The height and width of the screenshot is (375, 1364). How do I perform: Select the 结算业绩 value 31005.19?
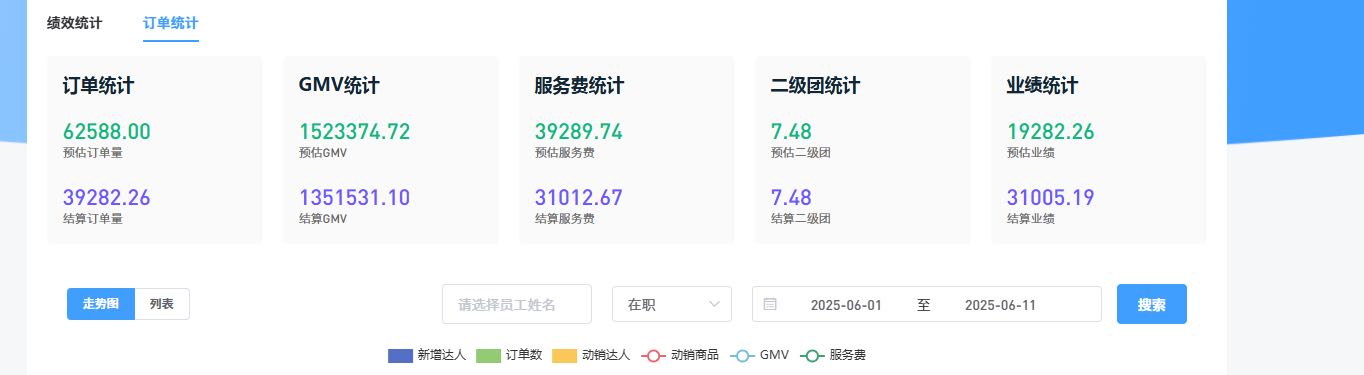click(x=1051, y=198)
